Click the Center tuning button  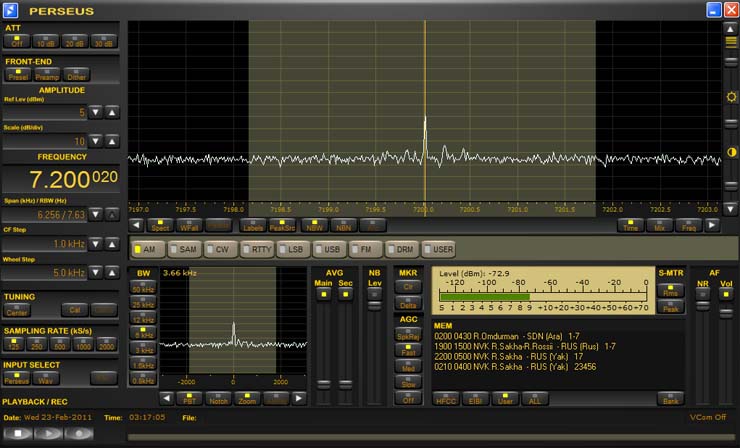coord(17,310)
